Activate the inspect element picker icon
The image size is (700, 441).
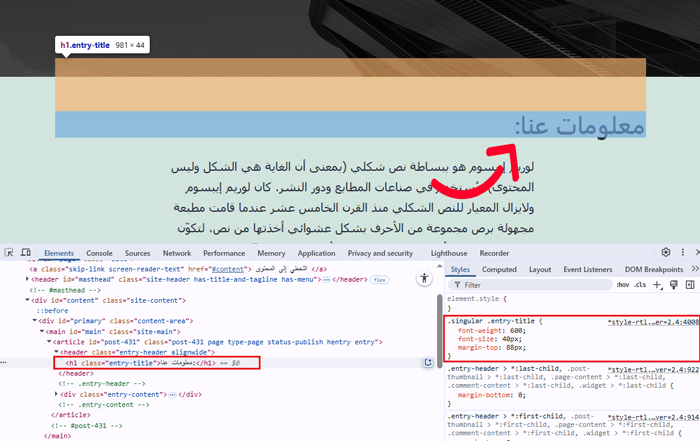click(8, 253)
